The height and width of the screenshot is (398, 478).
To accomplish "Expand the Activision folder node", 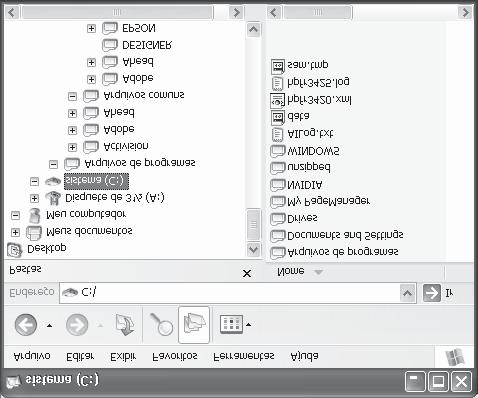I will (72, 147).
